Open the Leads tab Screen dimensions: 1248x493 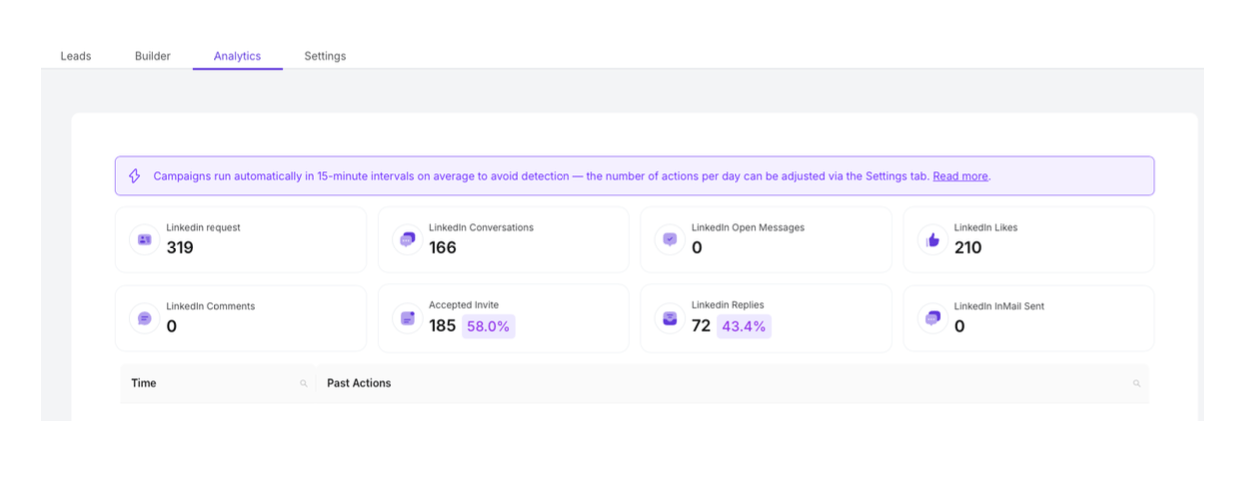(75, 56)
